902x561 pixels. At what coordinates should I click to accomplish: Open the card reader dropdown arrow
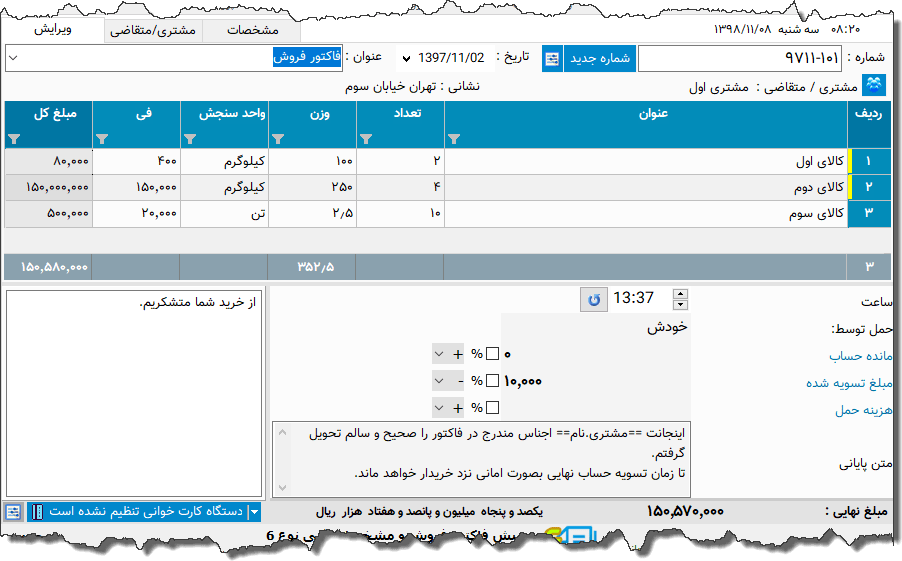(x=254, y=511)
